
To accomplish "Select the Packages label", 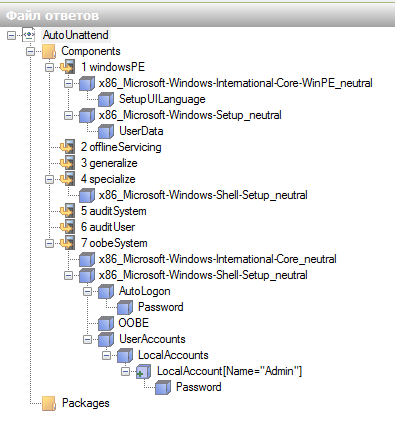I will point(85,403).
